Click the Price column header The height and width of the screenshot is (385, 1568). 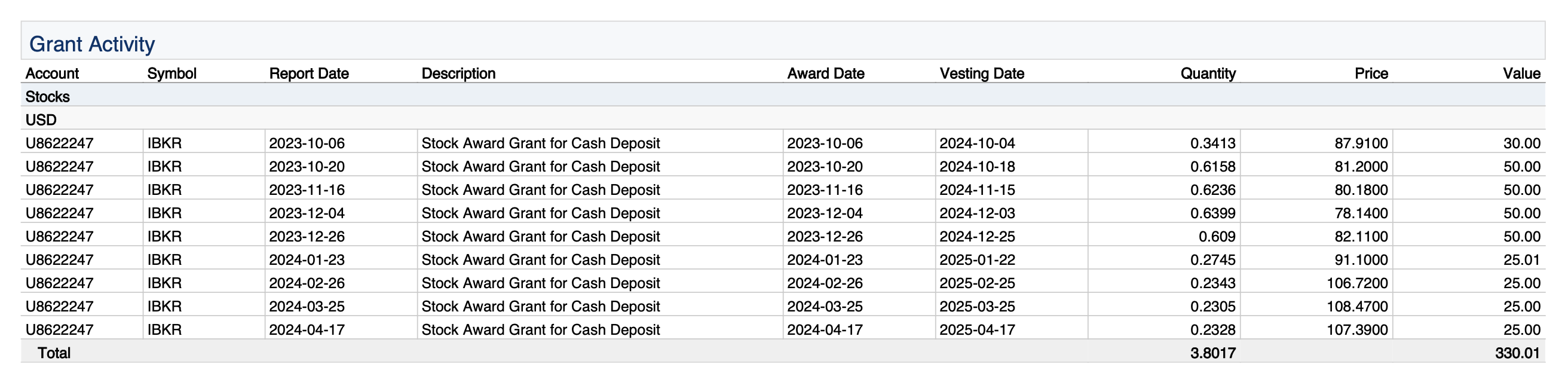[1371, 74]
